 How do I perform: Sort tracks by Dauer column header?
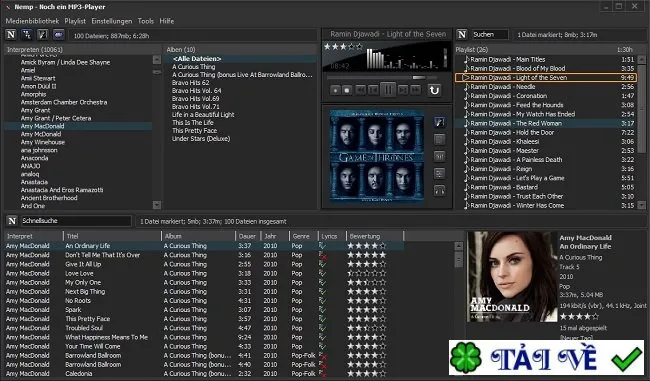[247, 236]
